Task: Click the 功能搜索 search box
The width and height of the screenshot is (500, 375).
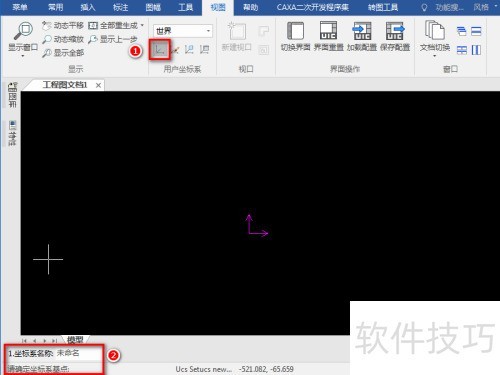Action: click(x=449, y=7)
